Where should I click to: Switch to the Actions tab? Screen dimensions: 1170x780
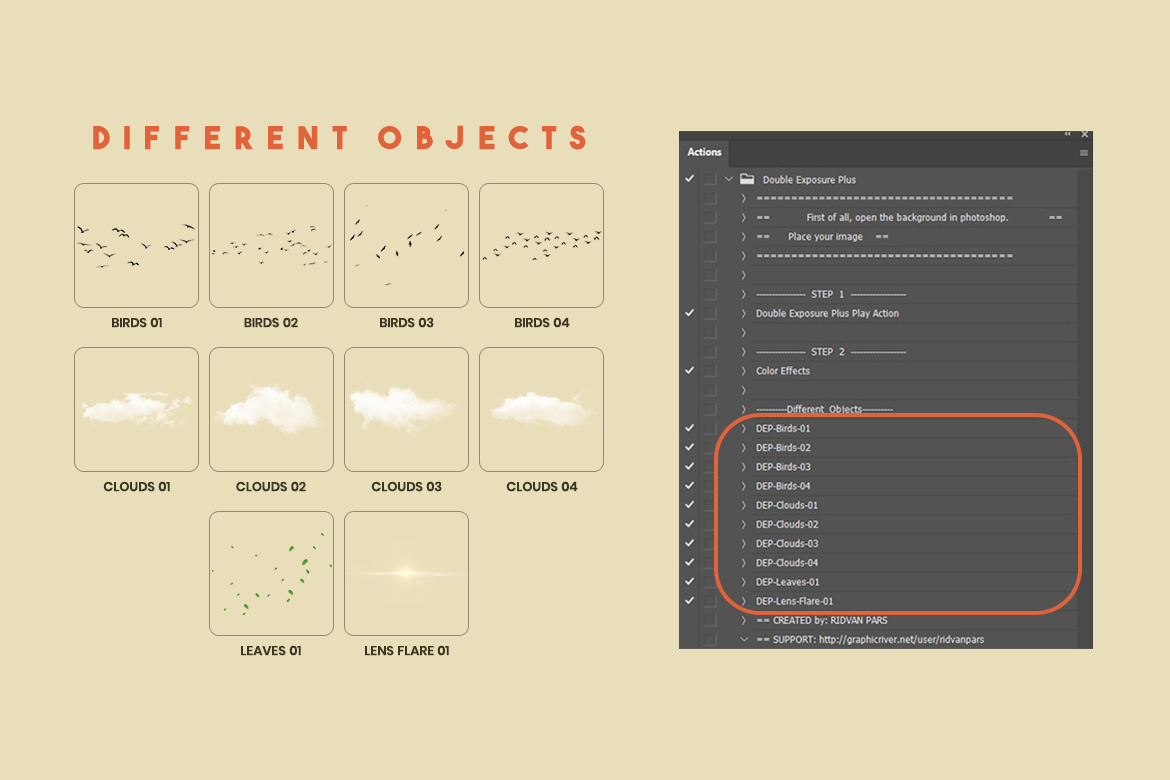704,152
